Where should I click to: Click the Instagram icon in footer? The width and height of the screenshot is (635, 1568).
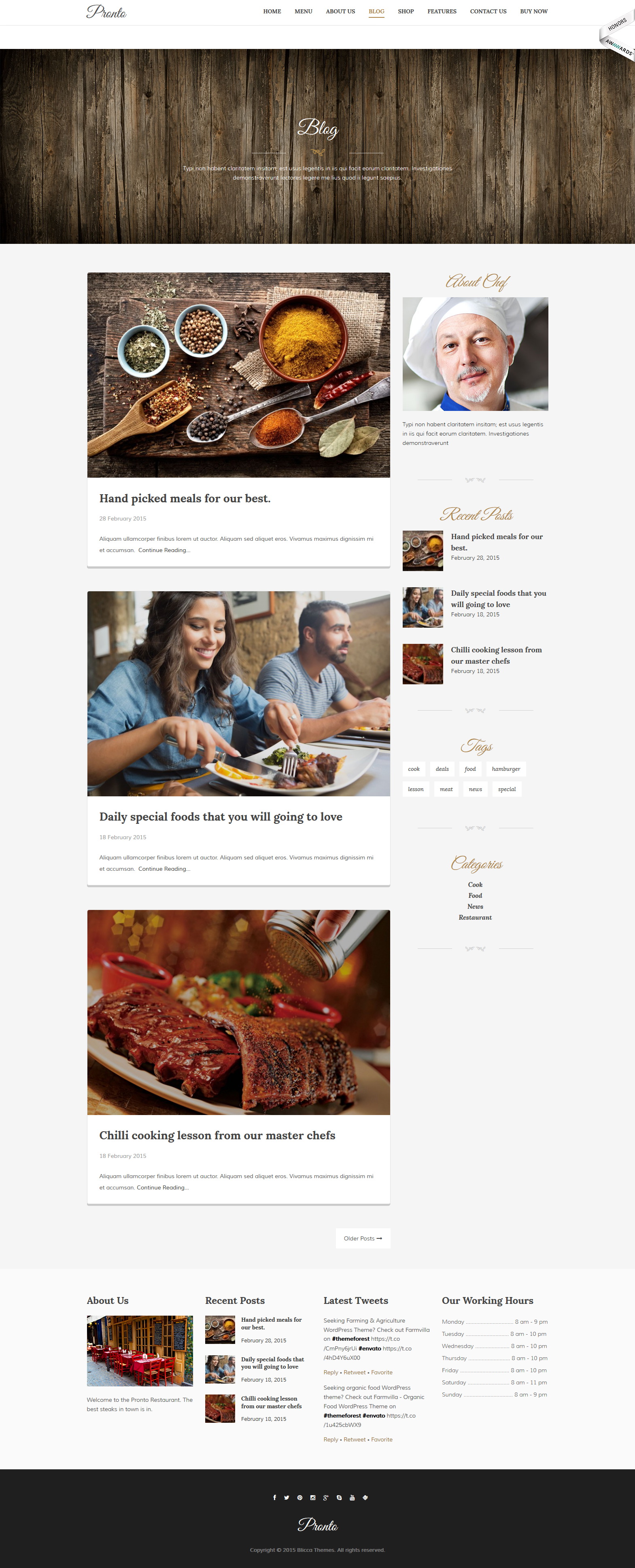point(312,1497)
